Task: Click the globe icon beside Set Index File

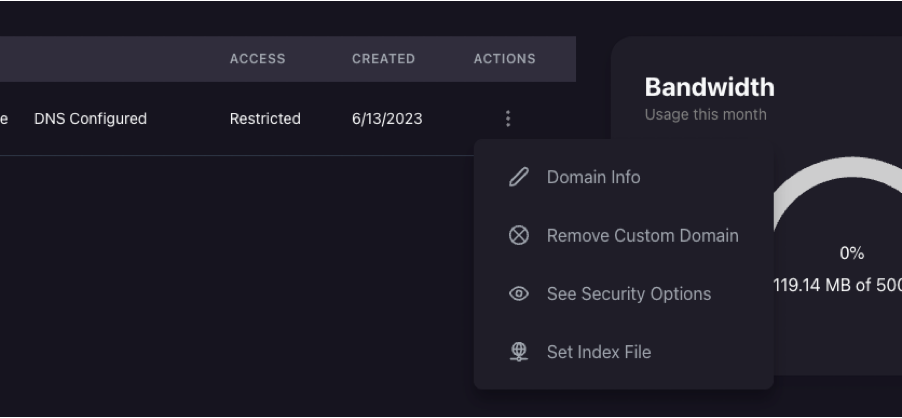Action: tap(518, 352)
